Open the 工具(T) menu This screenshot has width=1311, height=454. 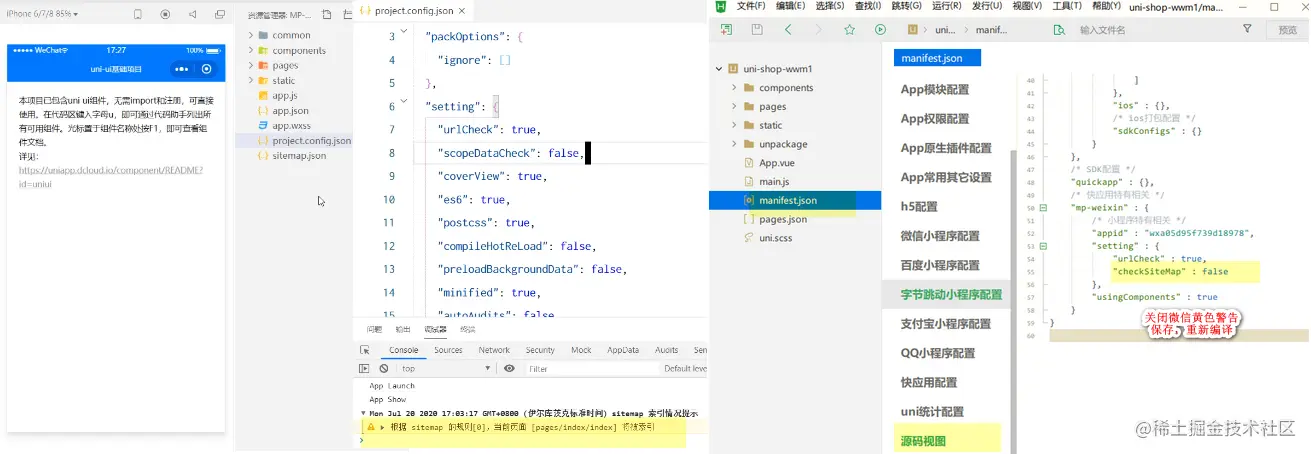1067,6
